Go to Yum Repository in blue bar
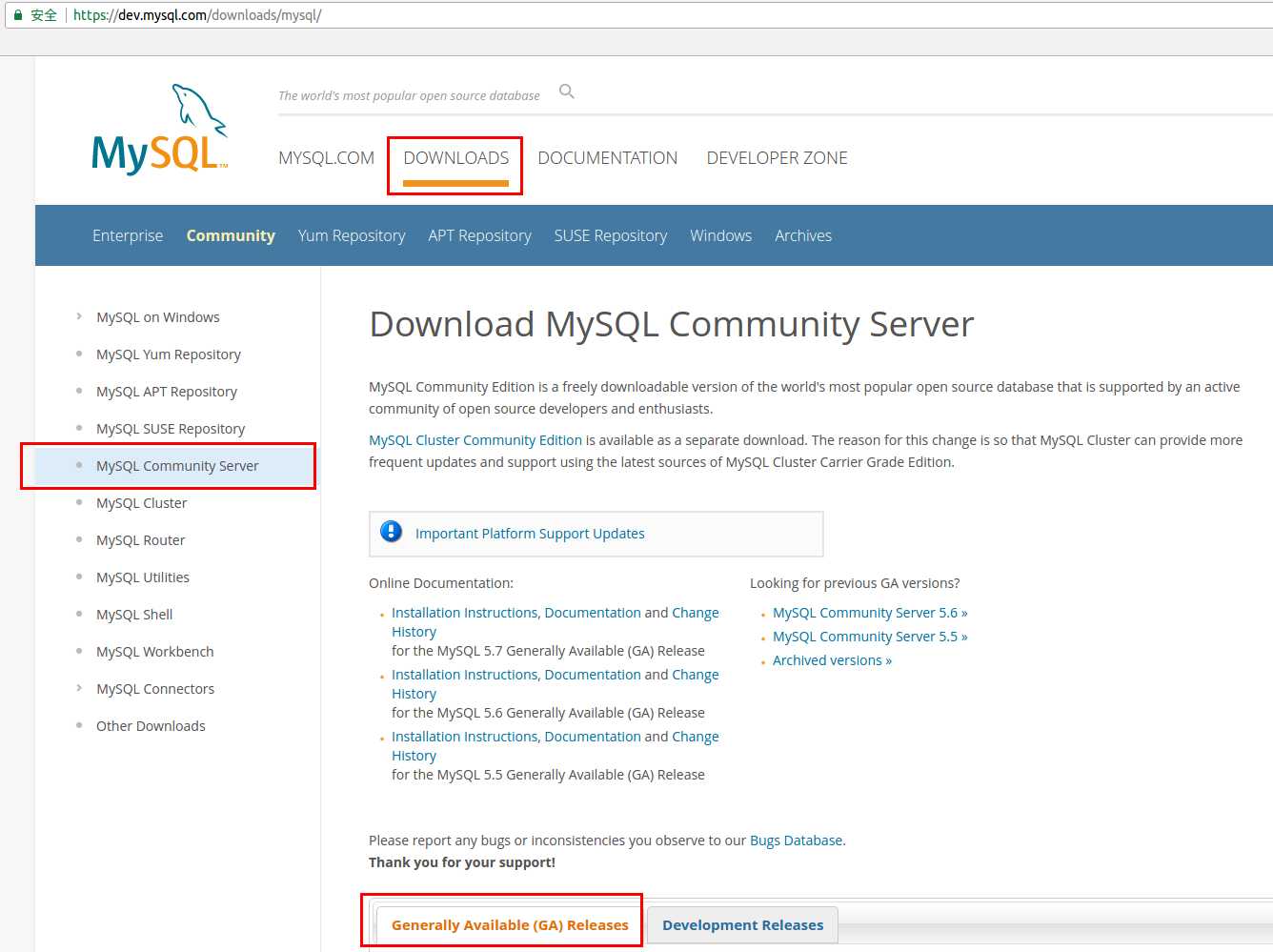 352,235
